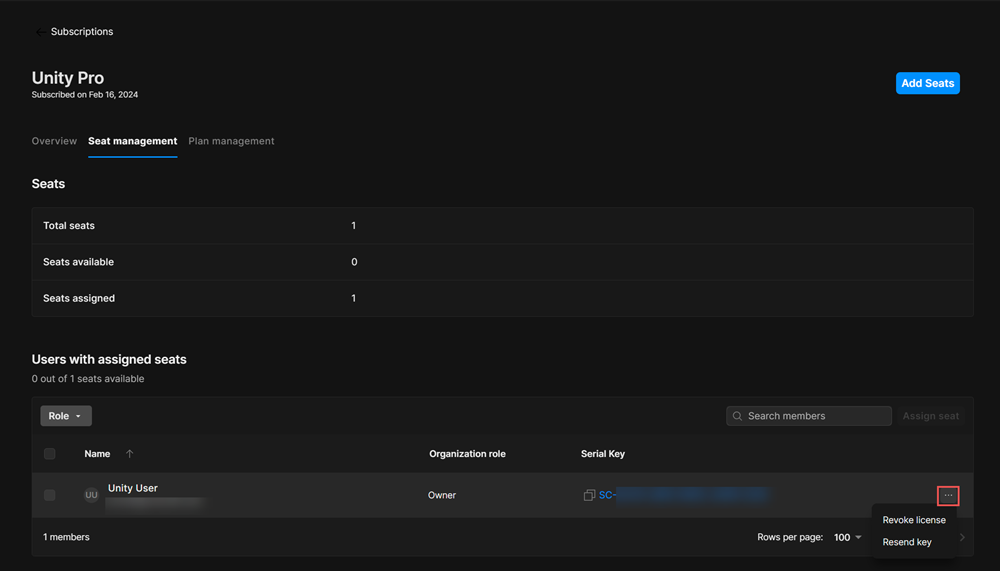Screen dimensions: 1000x571
Task: Click the Unity Pro heading
Action: pos(68,78)
